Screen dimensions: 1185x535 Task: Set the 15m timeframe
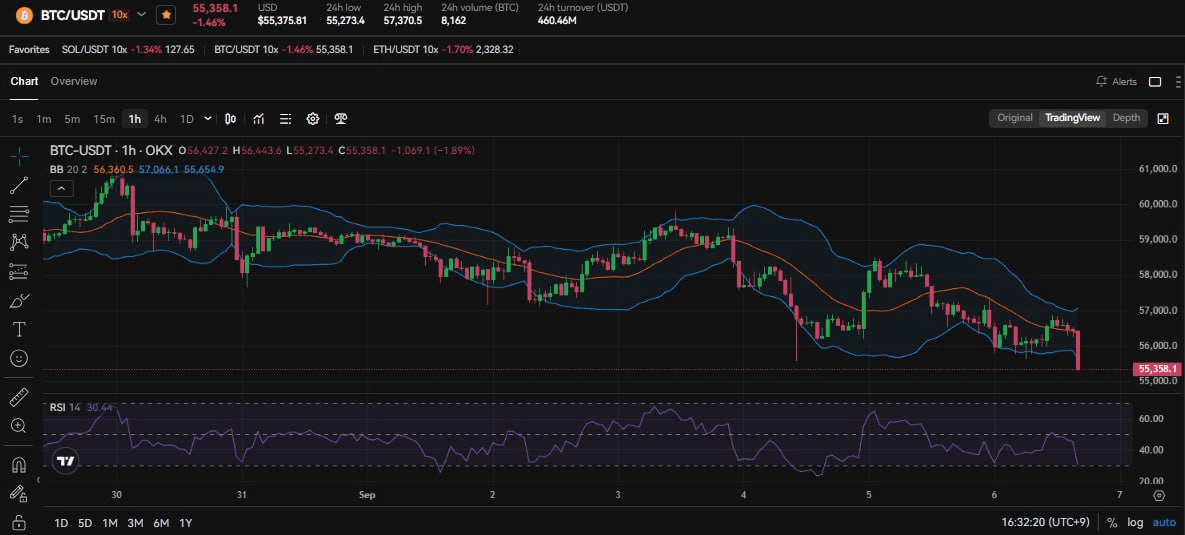[x=104, y=119]
